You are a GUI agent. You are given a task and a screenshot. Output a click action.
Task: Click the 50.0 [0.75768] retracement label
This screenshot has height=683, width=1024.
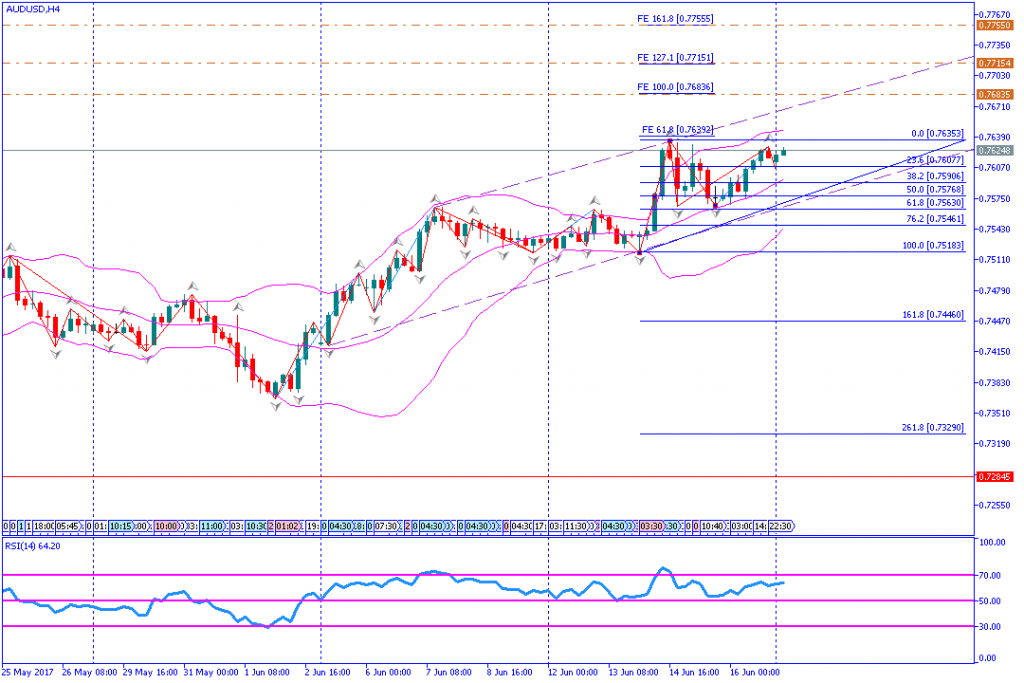click(x=935, y=189)
